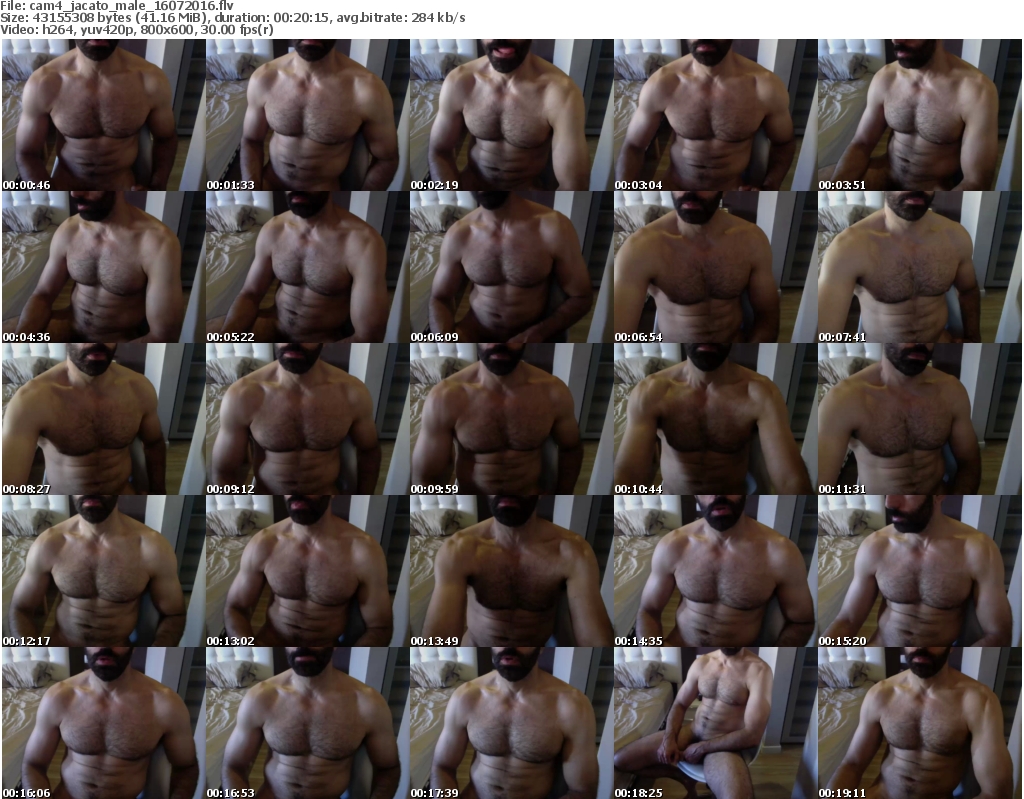The width and height of the screenshot is (1024, 799).
Task: Click the full-body frame at 00:18:25
Action: (x=715, y=723)
